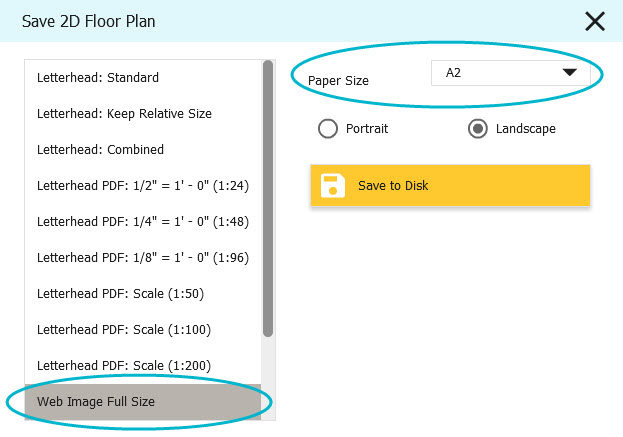
Task: Click the scrollbar track below the thumb
Action: coord(268,377)
